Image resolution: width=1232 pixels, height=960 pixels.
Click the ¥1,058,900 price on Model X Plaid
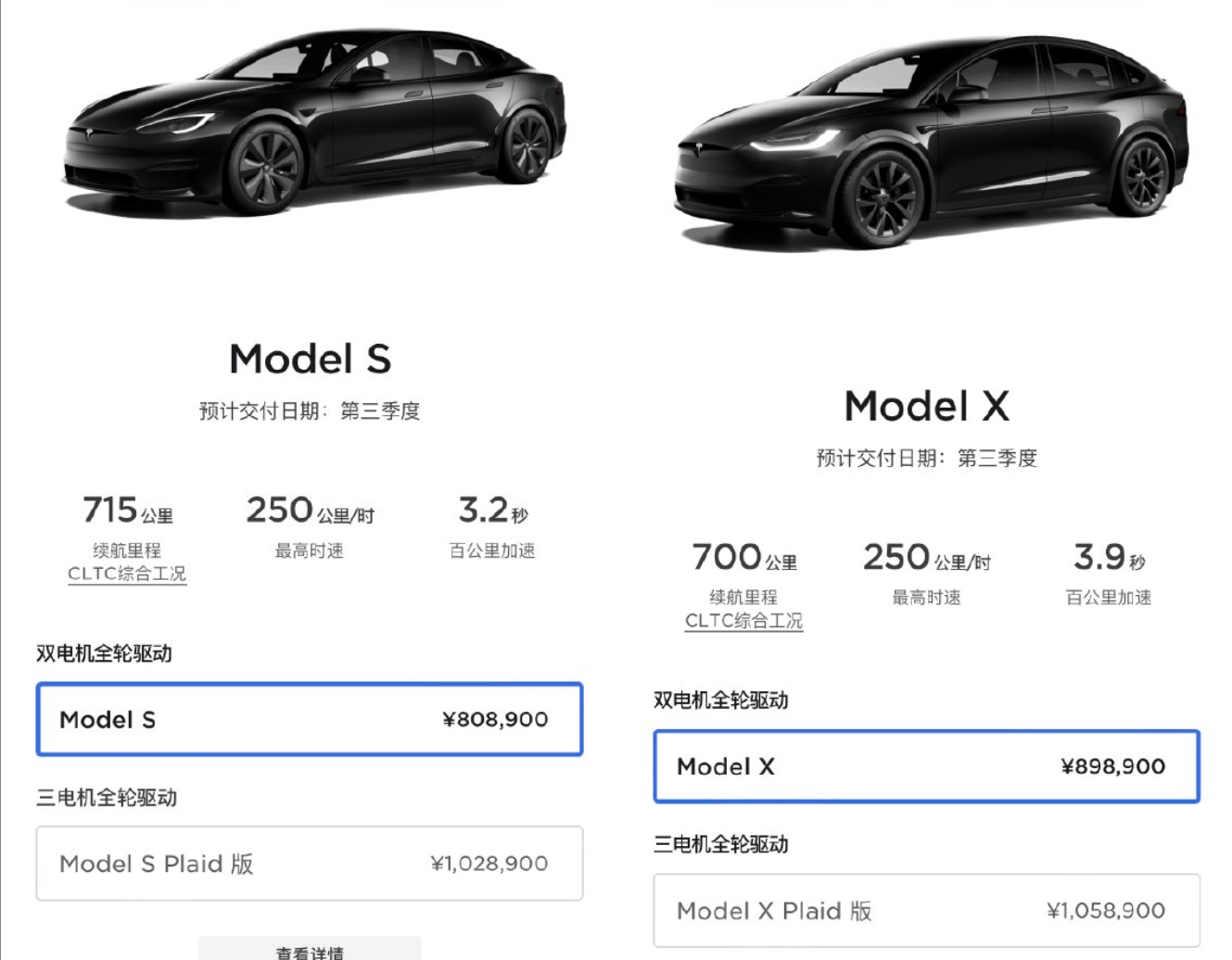click(x=1106, y=911)
